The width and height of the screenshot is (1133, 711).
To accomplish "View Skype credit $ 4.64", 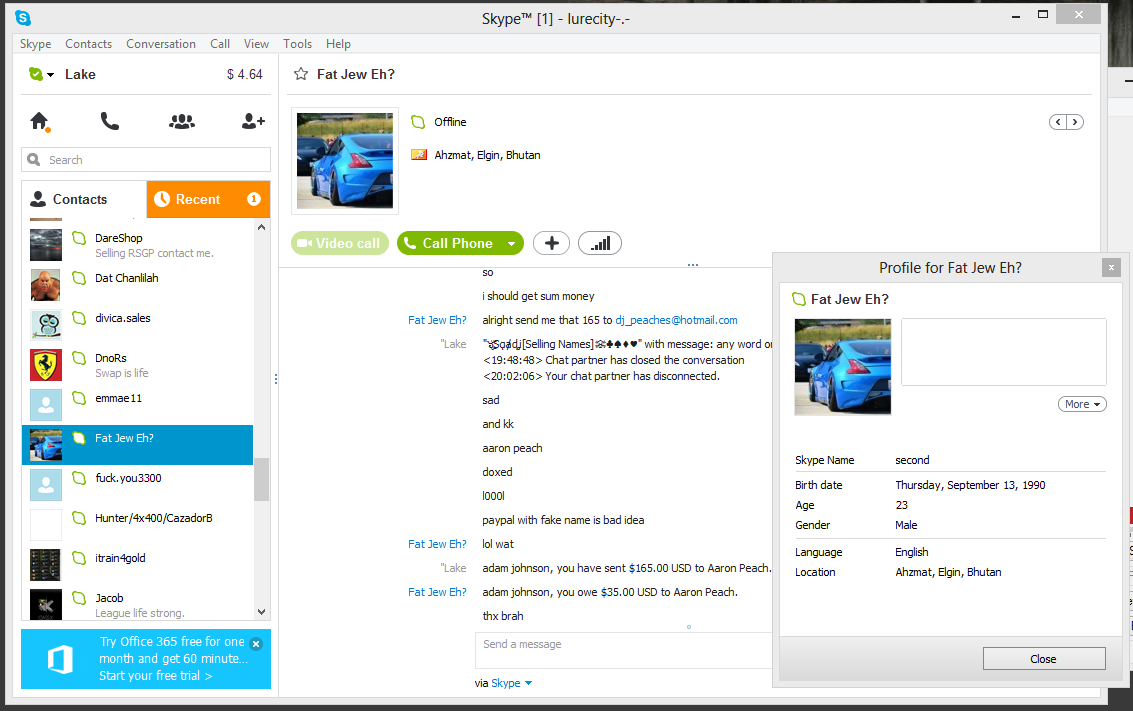I will click(x=244, y=74).
